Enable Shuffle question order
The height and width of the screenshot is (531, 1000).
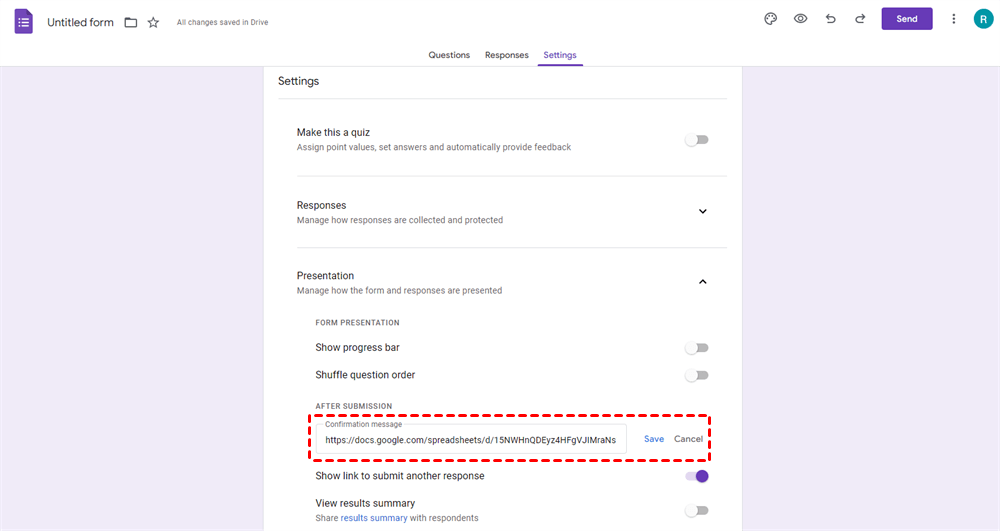[697, 376]
